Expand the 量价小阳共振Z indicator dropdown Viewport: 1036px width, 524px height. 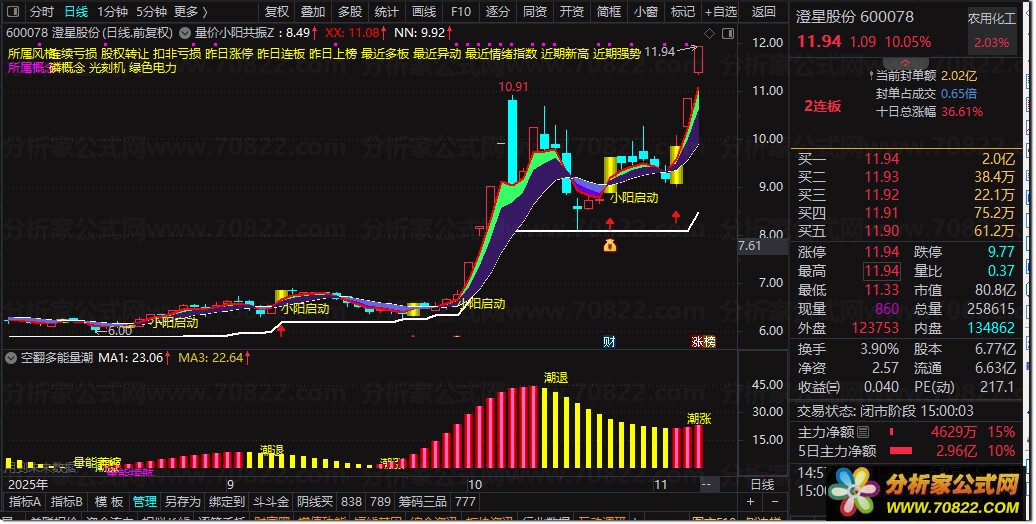(x=185, y=32)
